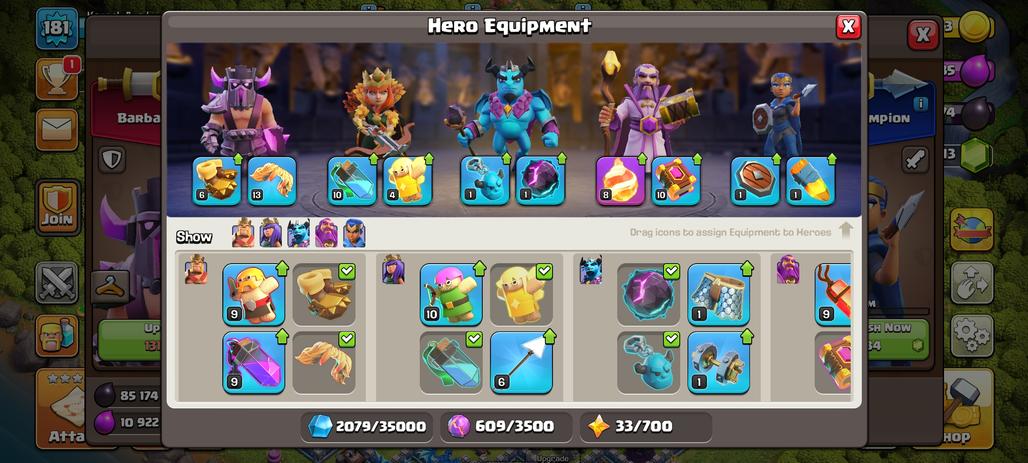Toggle the Minion Prince show filter
Viewport: 1028px width, 463px height.
[x=298, y=233]
